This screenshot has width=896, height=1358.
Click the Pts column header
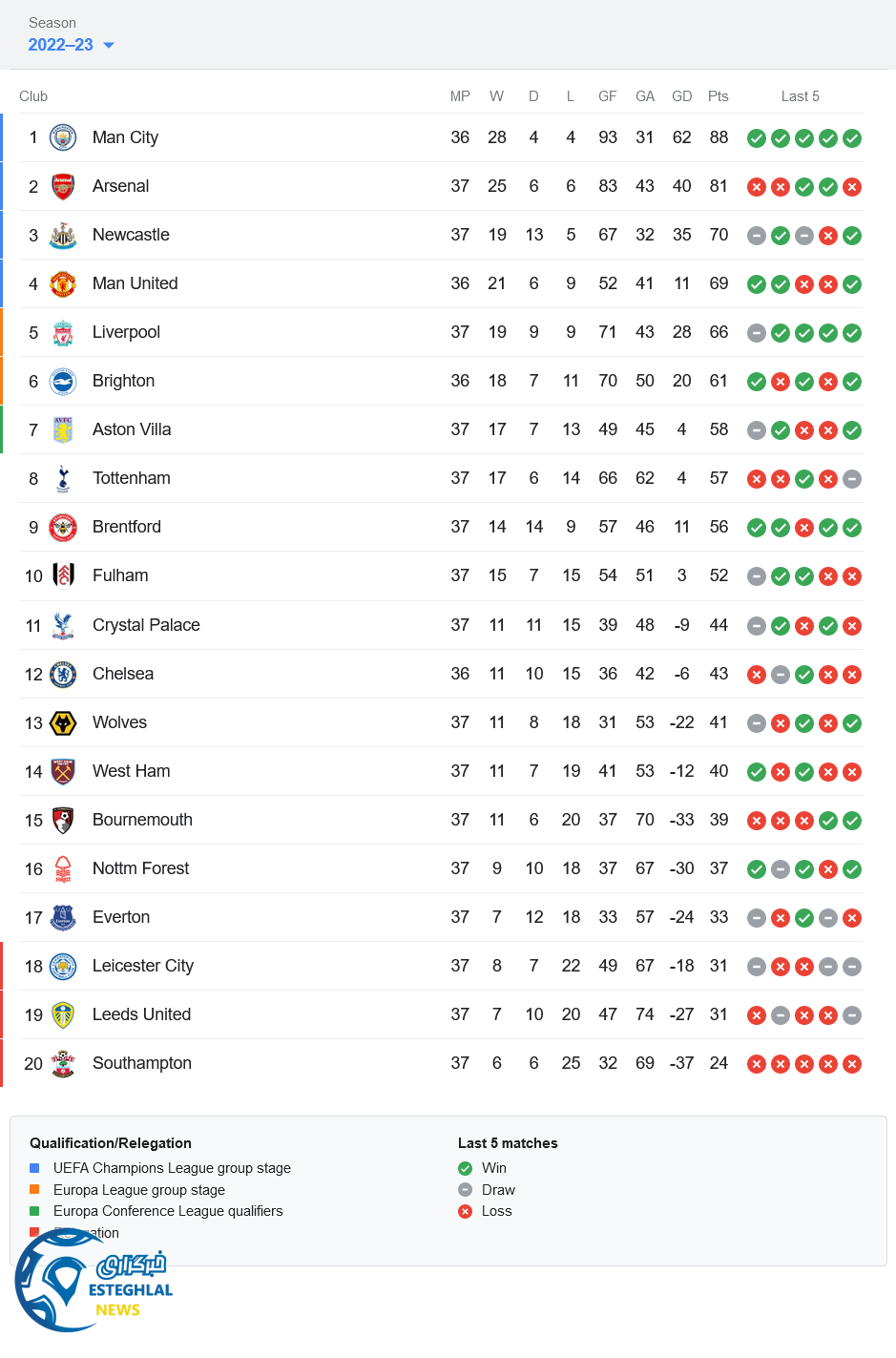[719, 96]
